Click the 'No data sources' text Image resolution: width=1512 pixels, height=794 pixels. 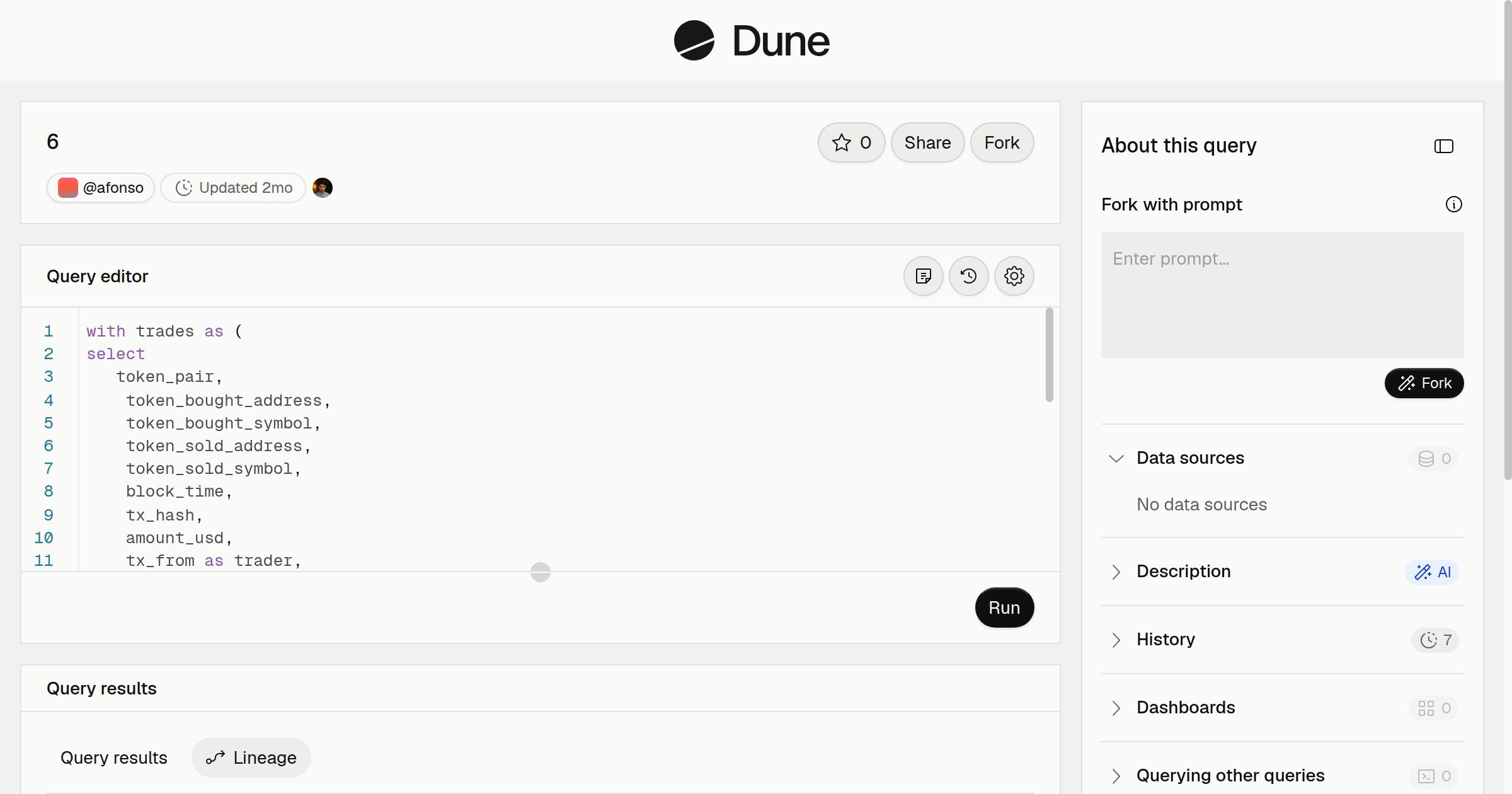point(1201,505)
